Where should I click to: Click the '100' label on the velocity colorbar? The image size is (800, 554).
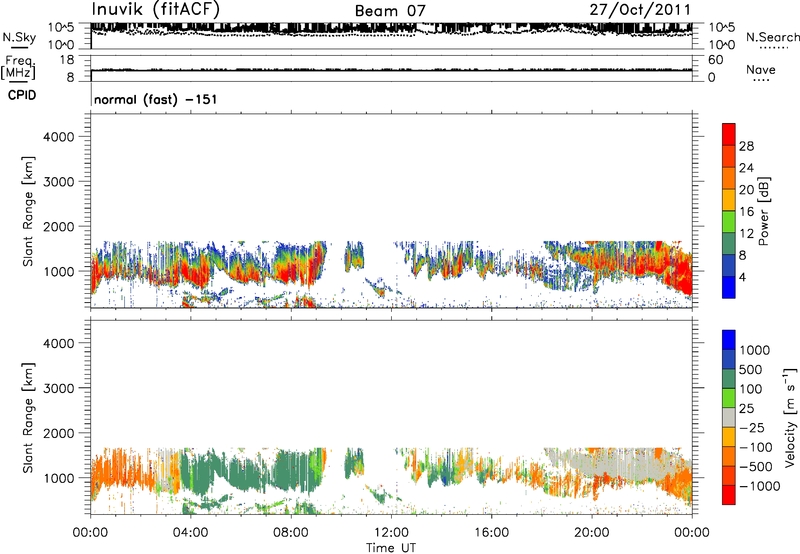coord(751,389)
